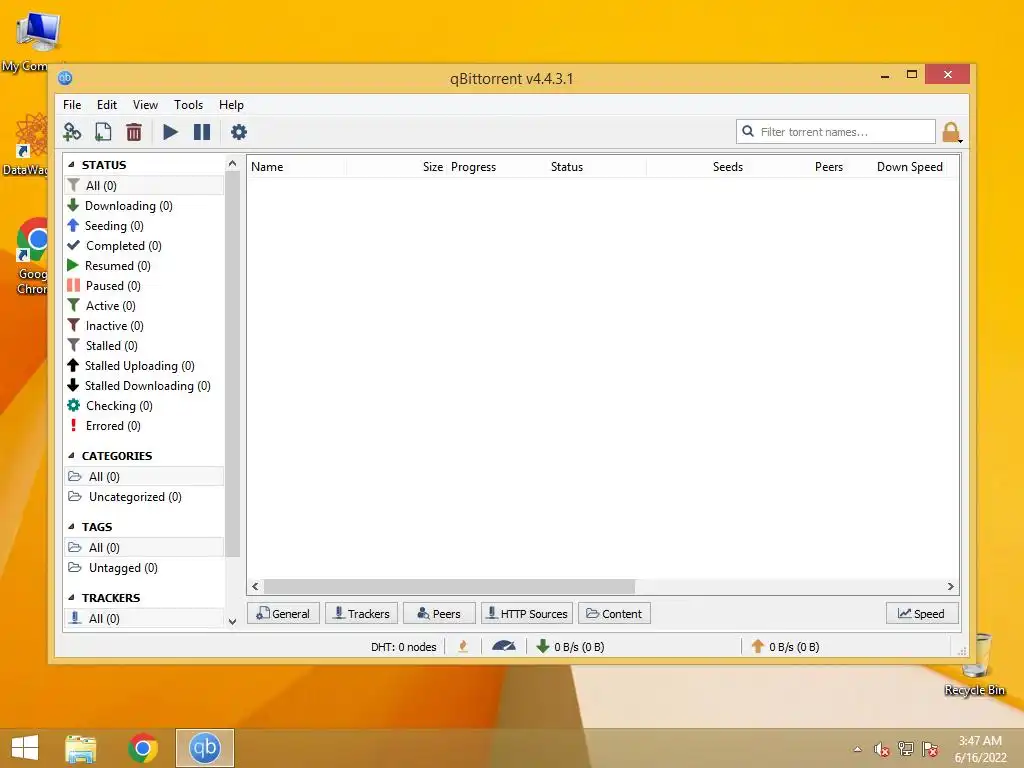Click the Pause toolbar icon

(x=202, y=132)
